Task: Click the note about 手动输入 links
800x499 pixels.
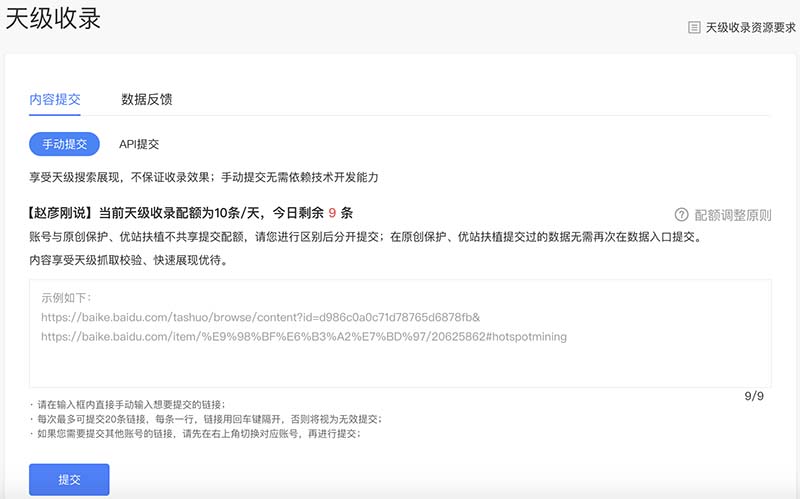Action: click(x=128, y=404)
